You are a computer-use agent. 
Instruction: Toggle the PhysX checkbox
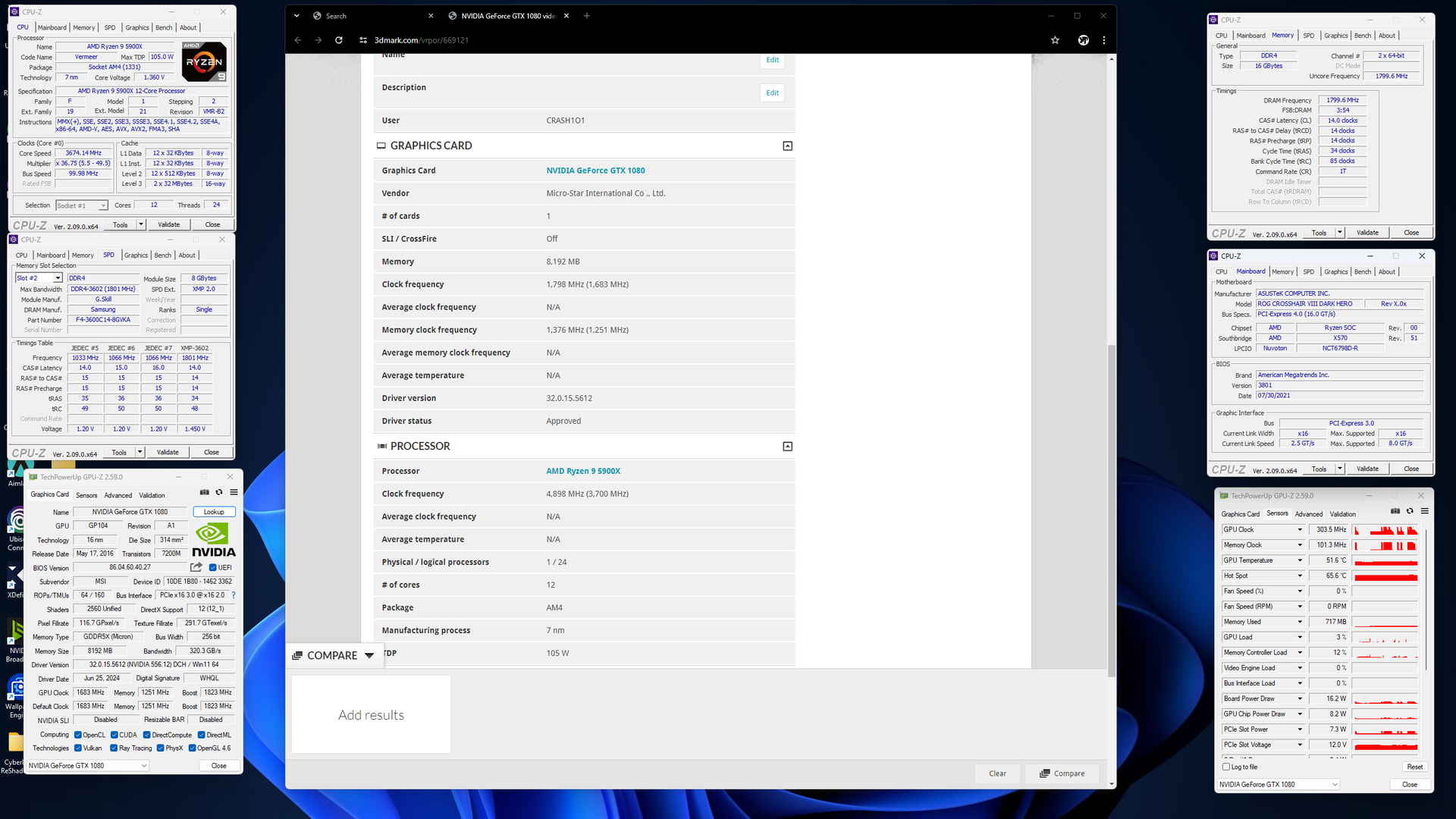(161, 748)
